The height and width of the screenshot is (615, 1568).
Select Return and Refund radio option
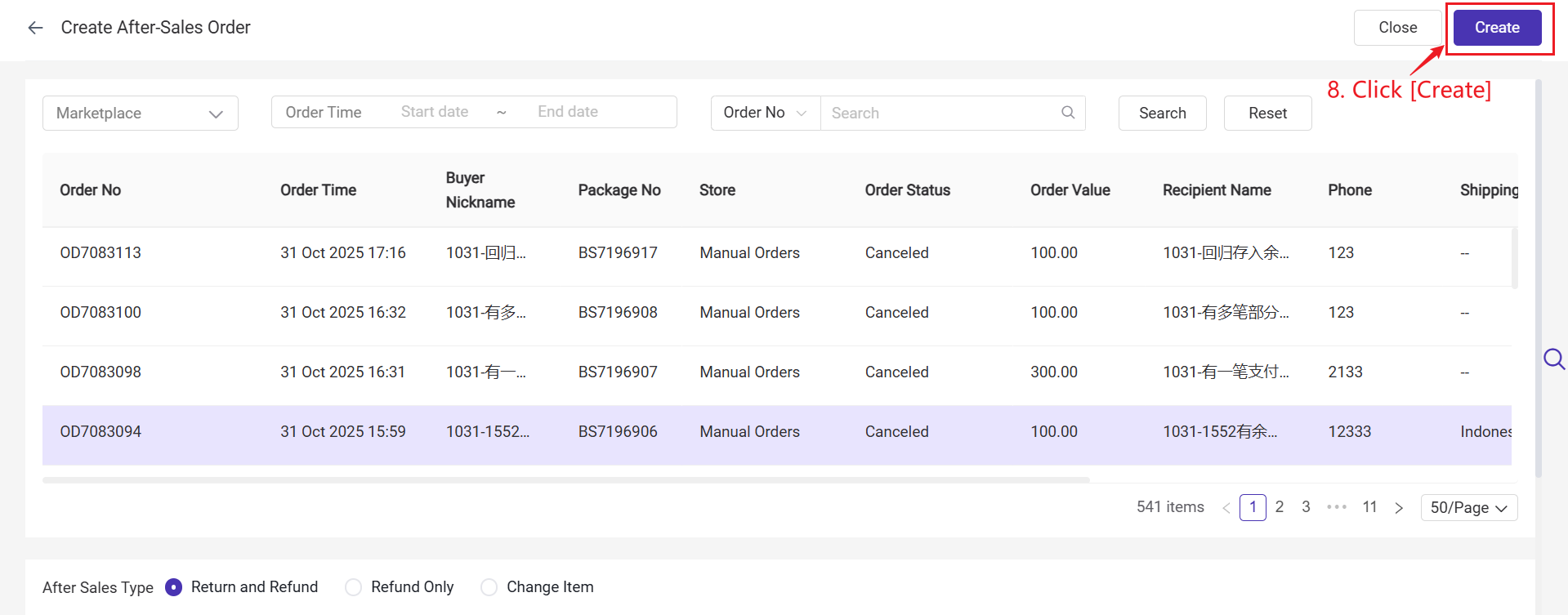point(174,587)
